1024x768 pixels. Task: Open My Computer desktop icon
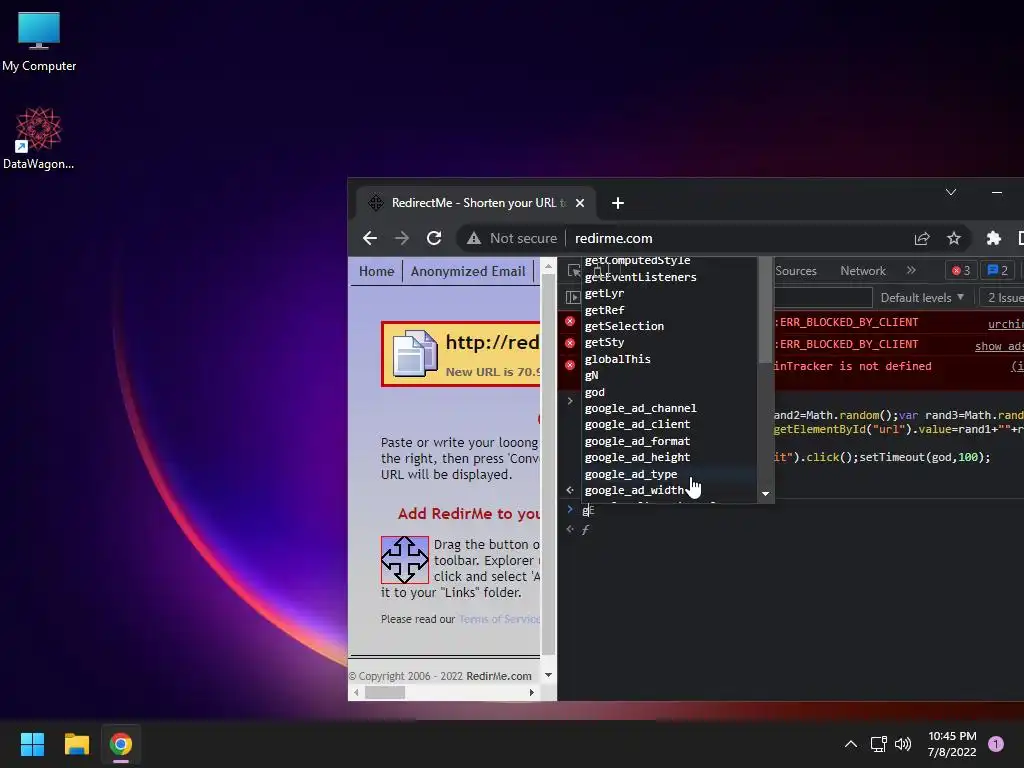(x=39, y=42)
